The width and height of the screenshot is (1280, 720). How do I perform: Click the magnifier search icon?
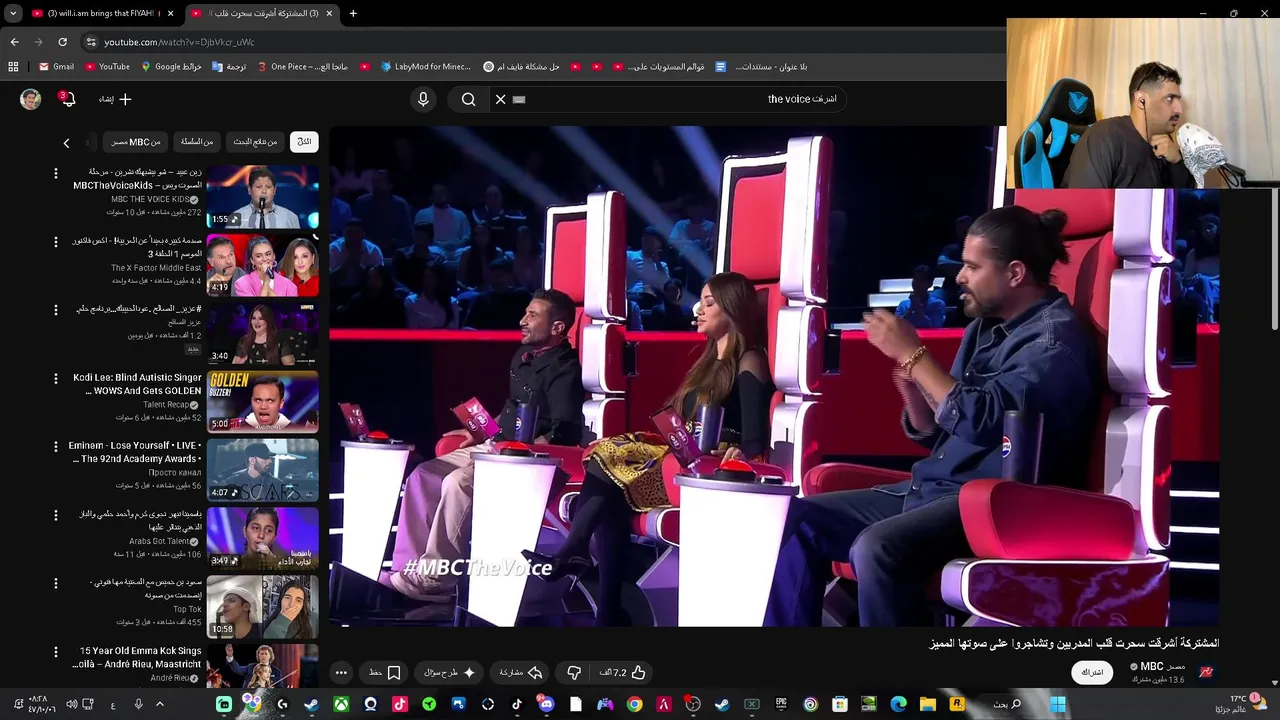468,99
